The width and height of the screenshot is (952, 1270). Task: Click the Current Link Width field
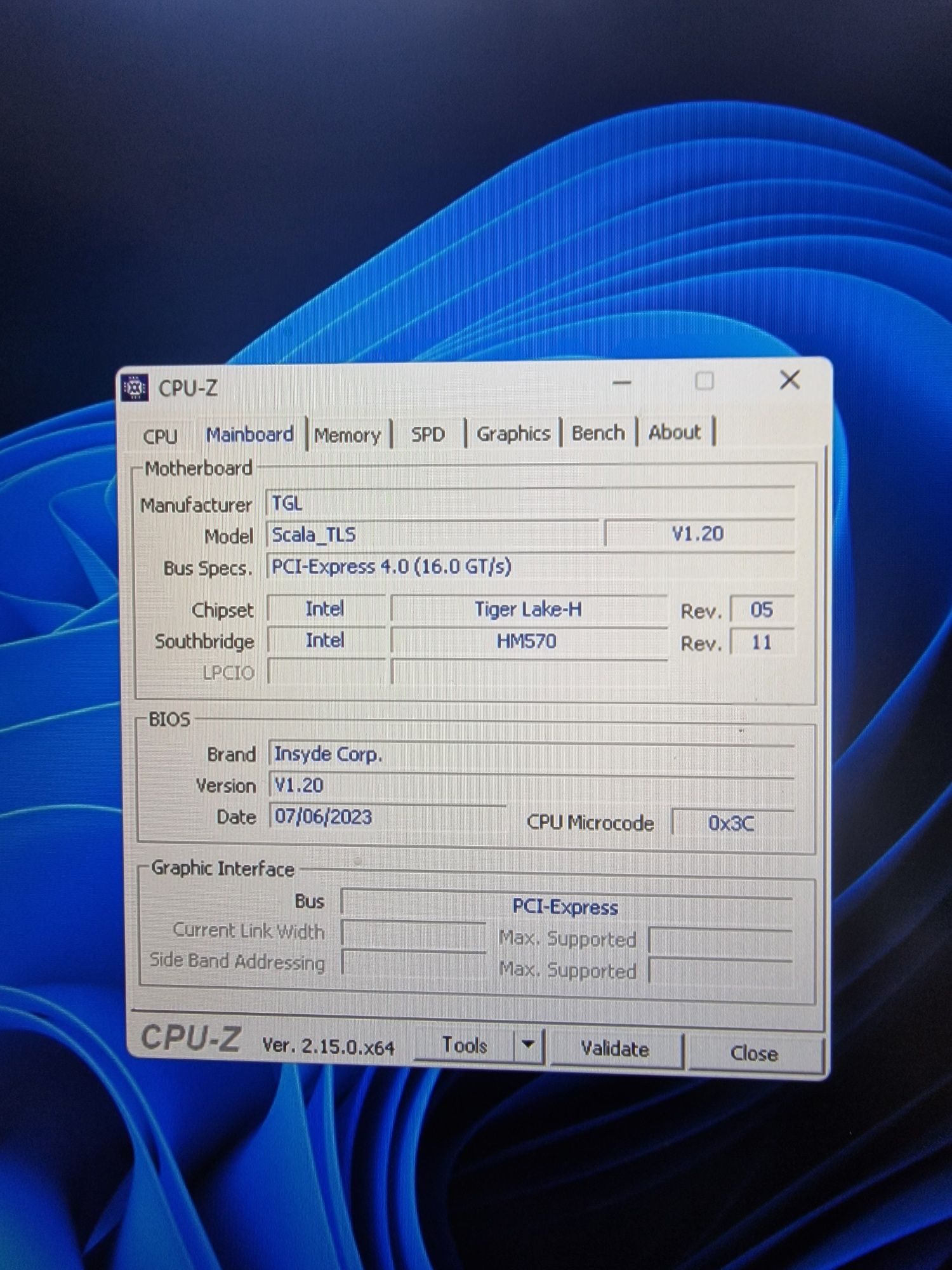pyautogui.click(x=414, y=935)
